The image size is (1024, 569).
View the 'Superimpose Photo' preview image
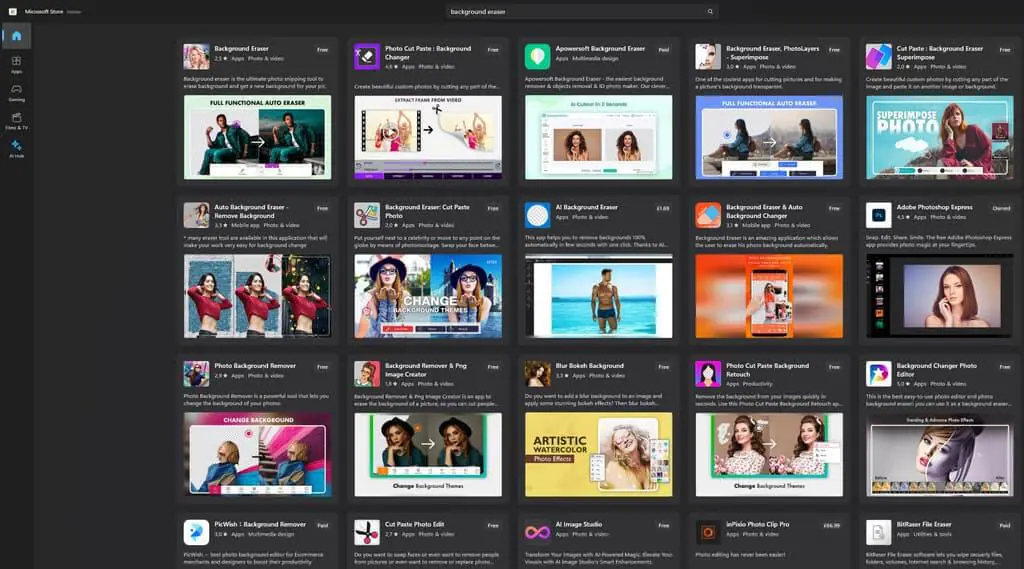point(940,137)
